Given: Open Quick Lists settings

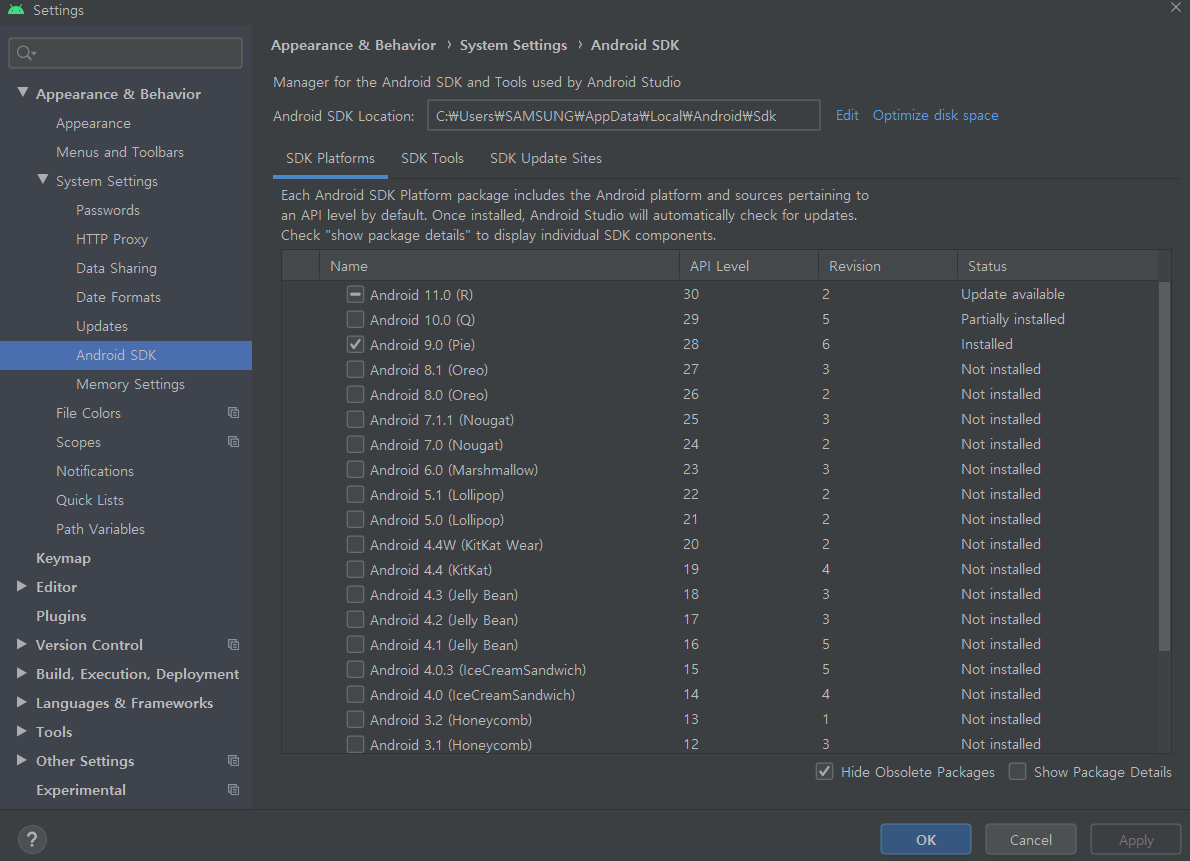Looking at the screenshot, I should 90,500.
